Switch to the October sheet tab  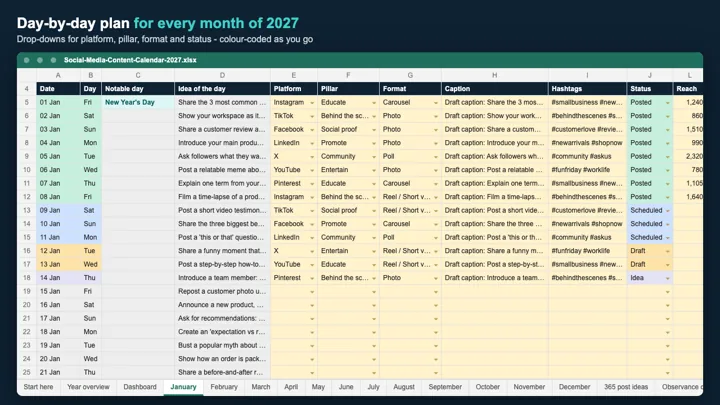[x=488, y=387]
